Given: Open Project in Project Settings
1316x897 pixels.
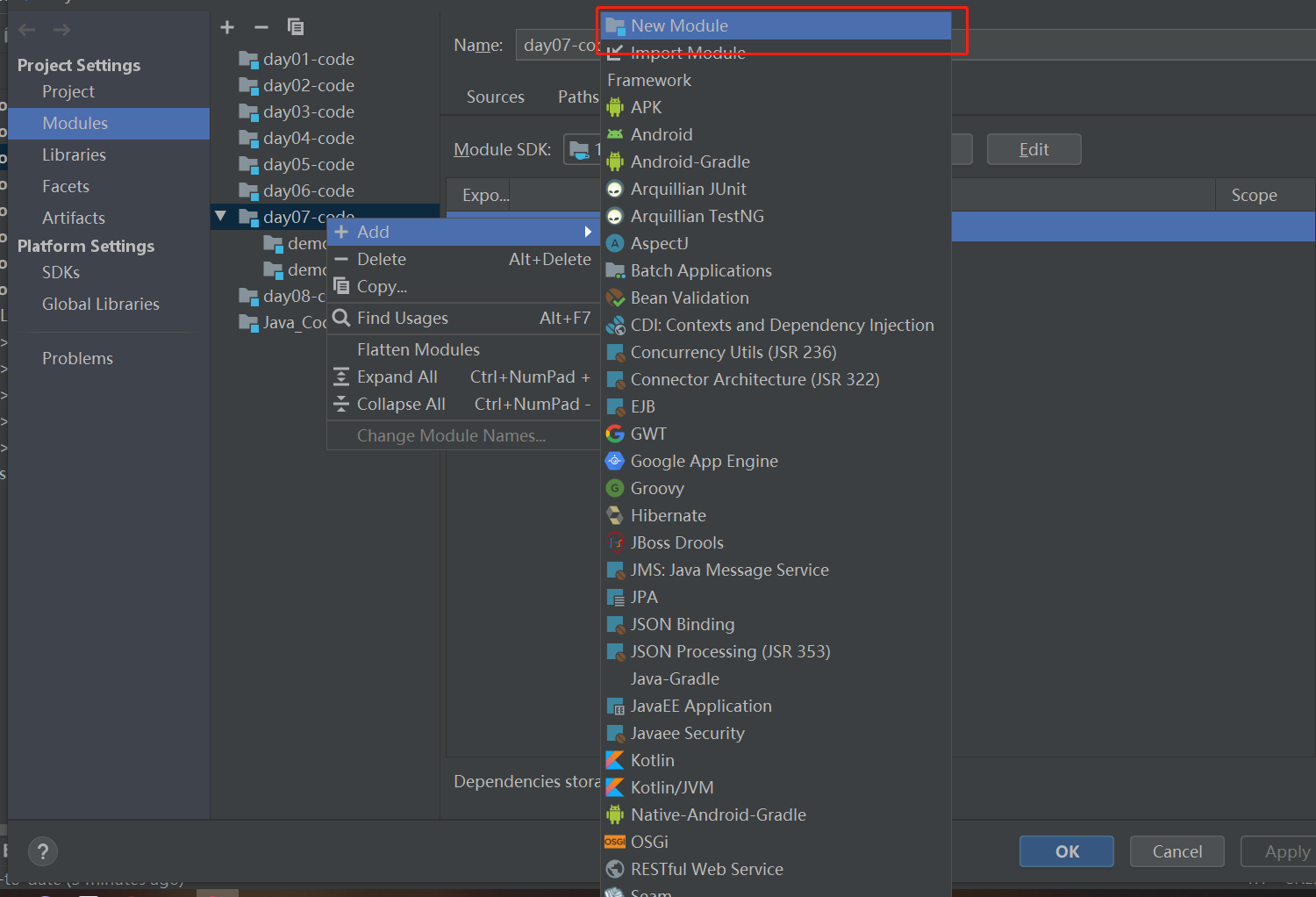Looking at the screenshot, I should coord(68,91).
